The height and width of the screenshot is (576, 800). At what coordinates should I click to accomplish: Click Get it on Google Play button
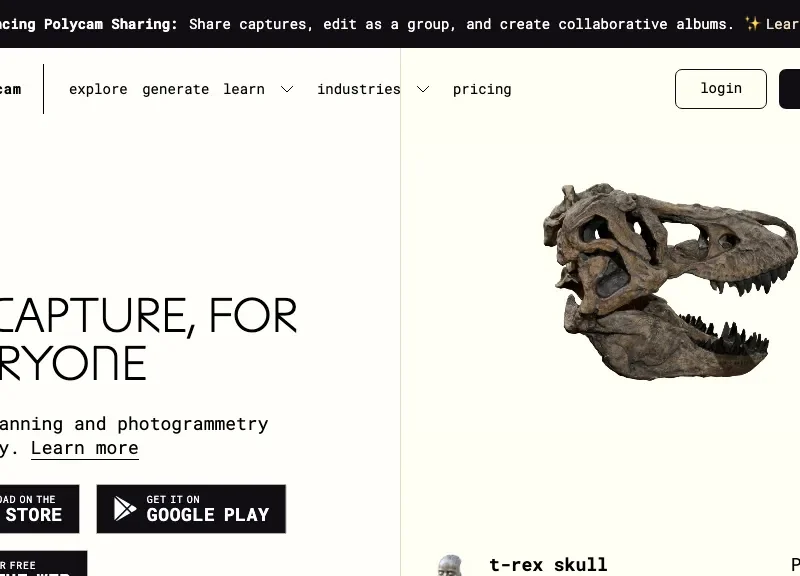coord(191,509)
